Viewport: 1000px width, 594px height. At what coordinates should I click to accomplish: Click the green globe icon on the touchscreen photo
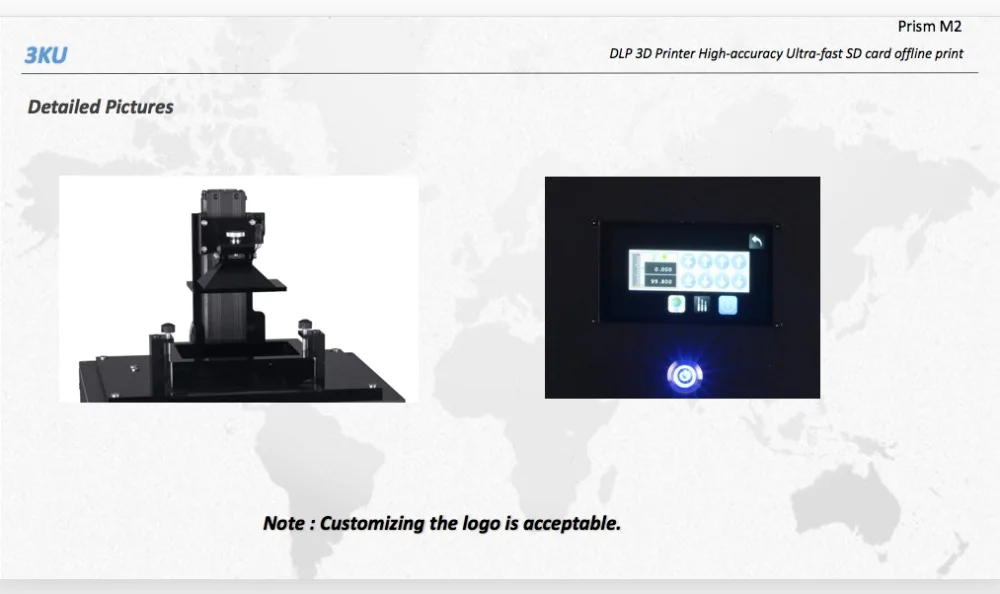(x=676, y=304)
